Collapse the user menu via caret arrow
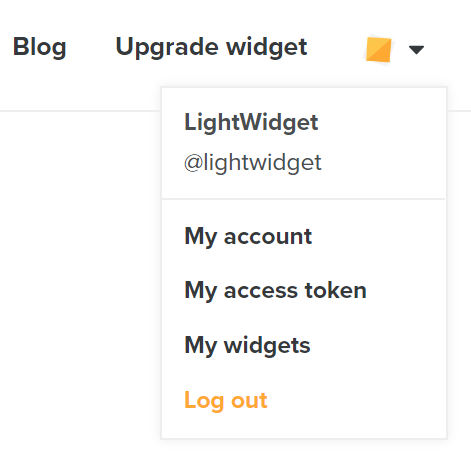Viewport: 471px width, 461px height. click(x=416, y=50)
